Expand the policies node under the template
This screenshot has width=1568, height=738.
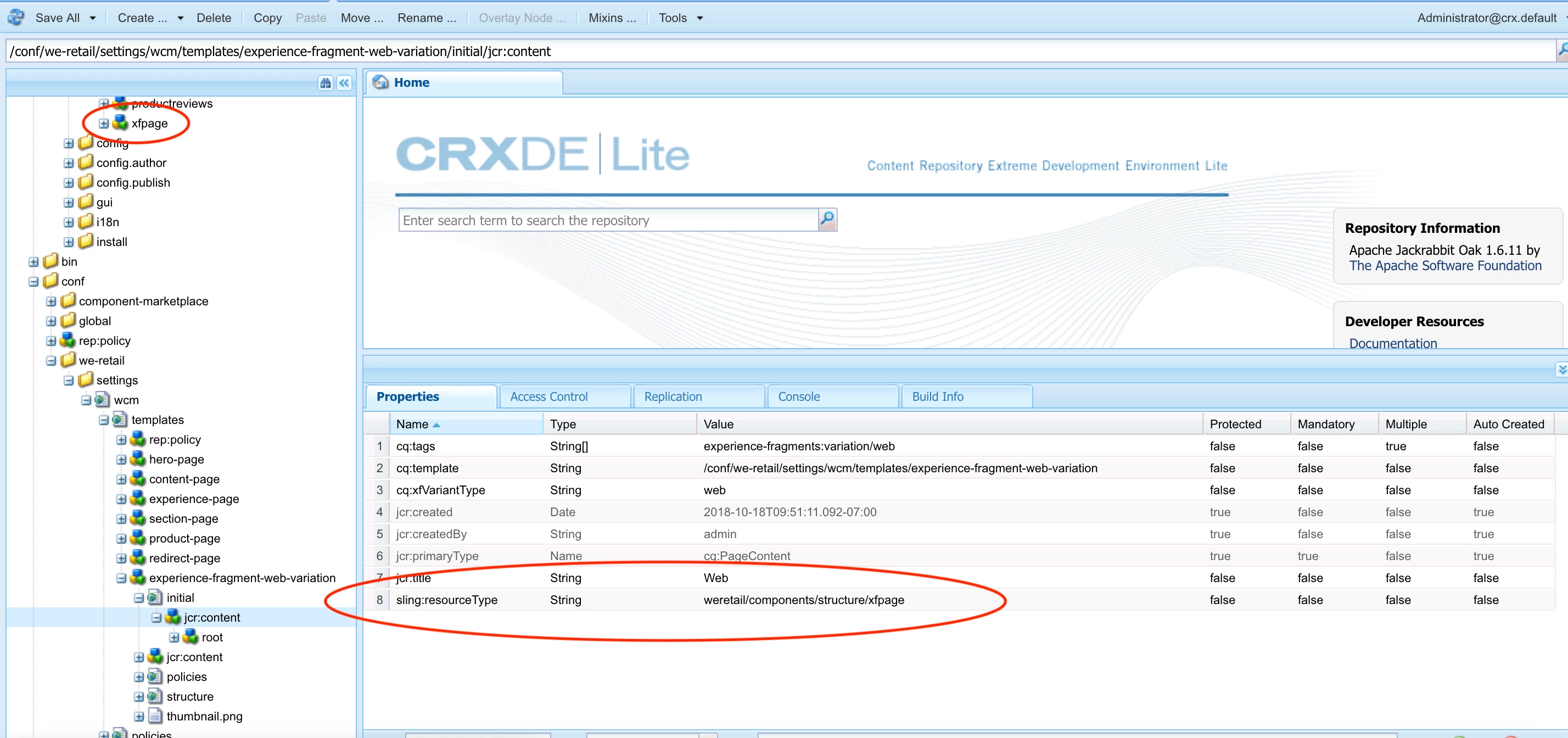tap(139, 677)
